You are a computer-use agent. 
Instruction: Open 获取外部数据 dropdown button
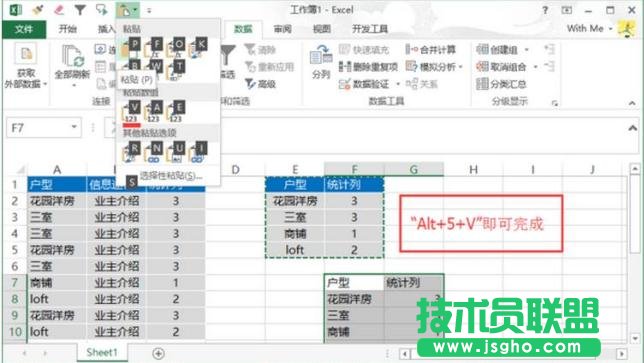coord(25,66)
